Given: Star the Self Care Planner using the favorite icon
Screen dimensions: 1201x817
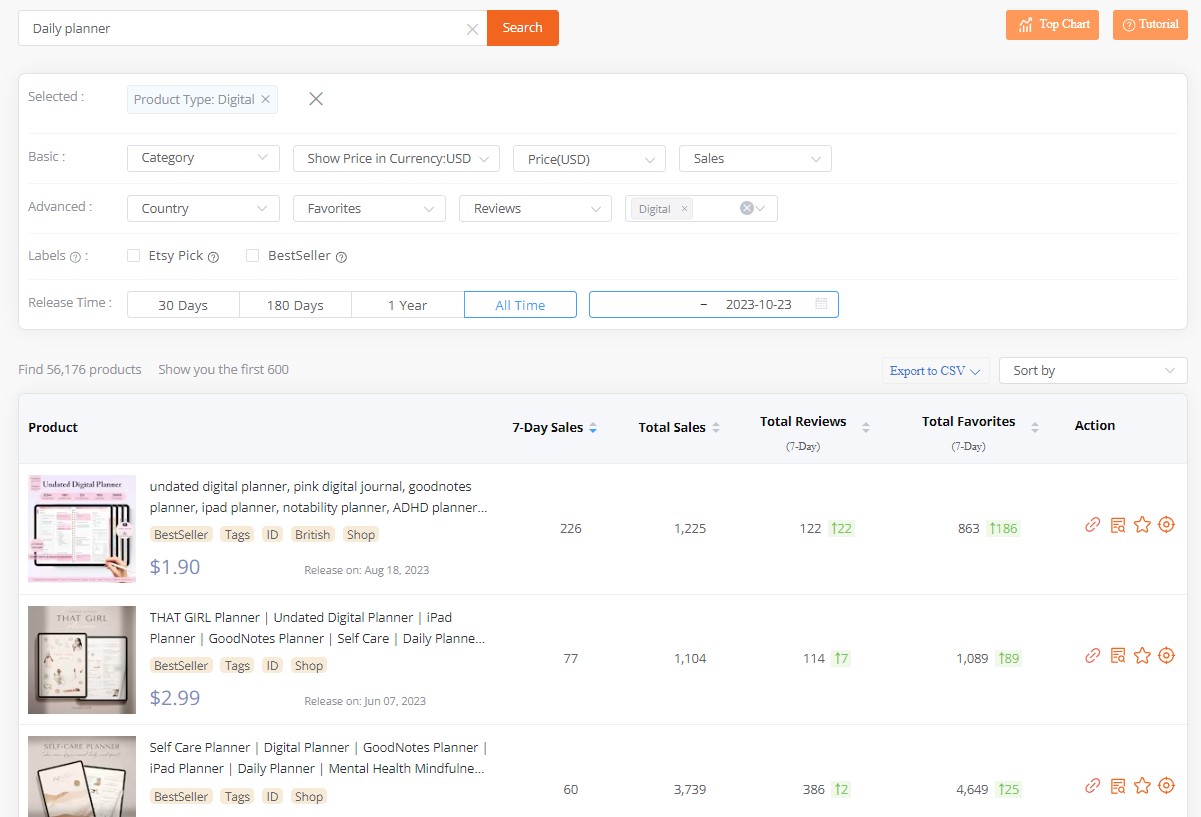Looking at the screenshot, I should tap(1142, 786).
